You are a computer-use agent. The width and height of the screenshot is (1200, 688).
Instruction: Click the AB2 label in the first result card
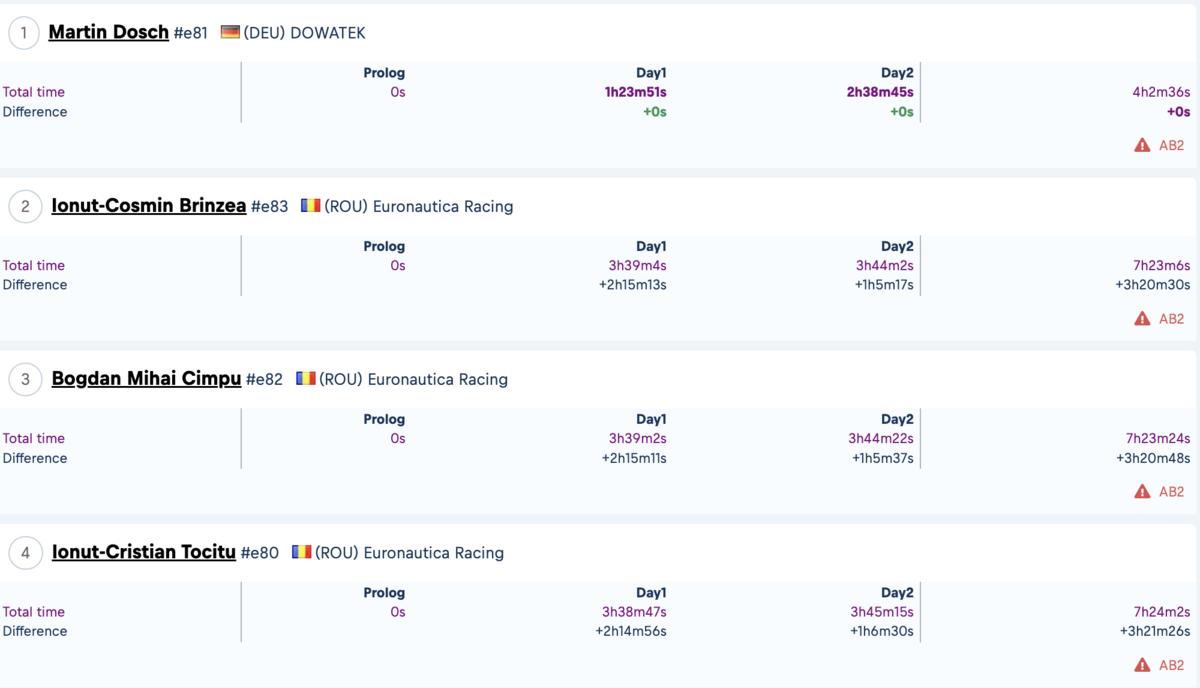(x=1171, y=145)
